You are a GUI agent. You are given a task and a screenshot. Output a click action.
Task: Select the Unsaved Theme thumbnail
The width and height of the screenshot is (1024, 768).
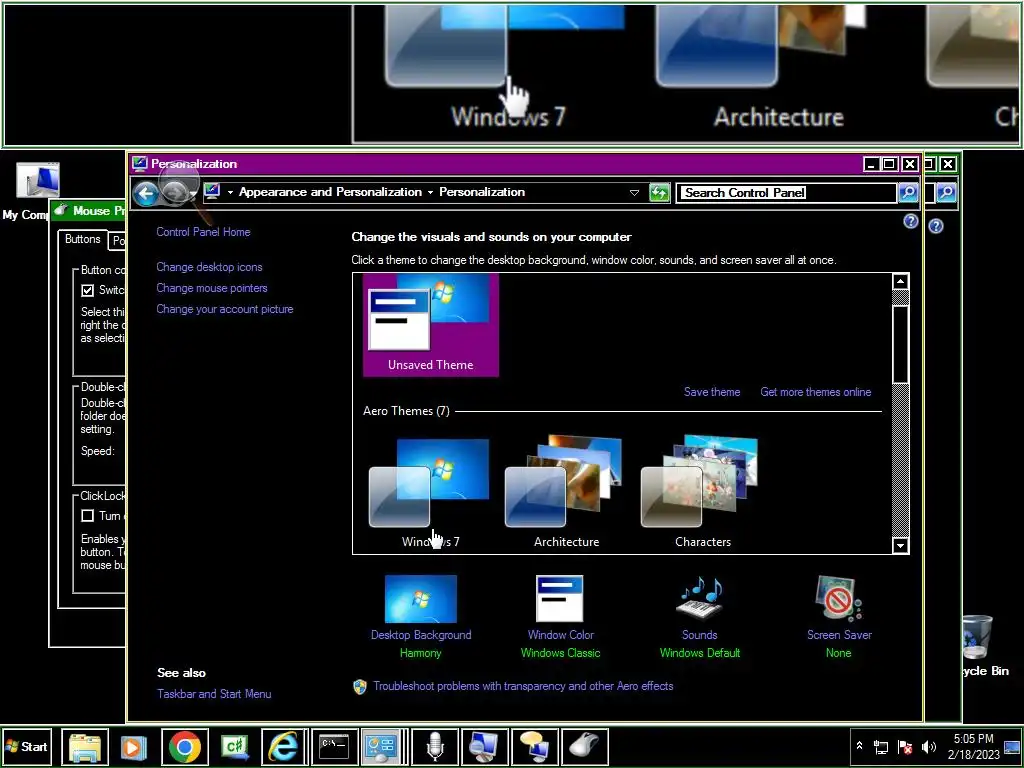point(430,325)
